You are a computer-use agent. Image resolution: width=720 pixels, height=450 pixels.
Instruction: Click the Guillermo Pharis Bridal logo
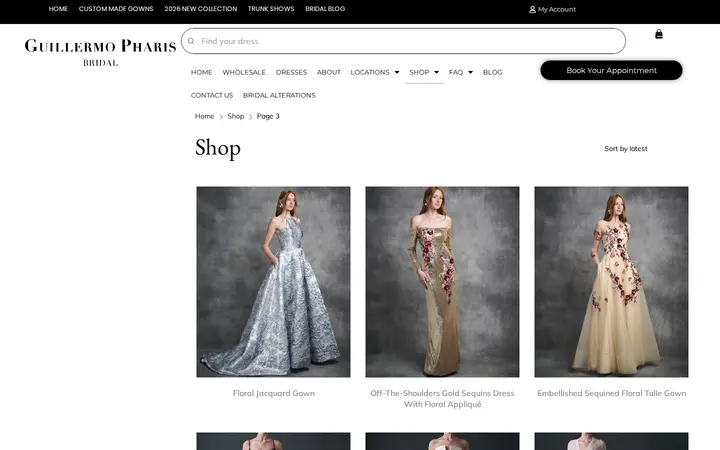[x=101, y=52]
